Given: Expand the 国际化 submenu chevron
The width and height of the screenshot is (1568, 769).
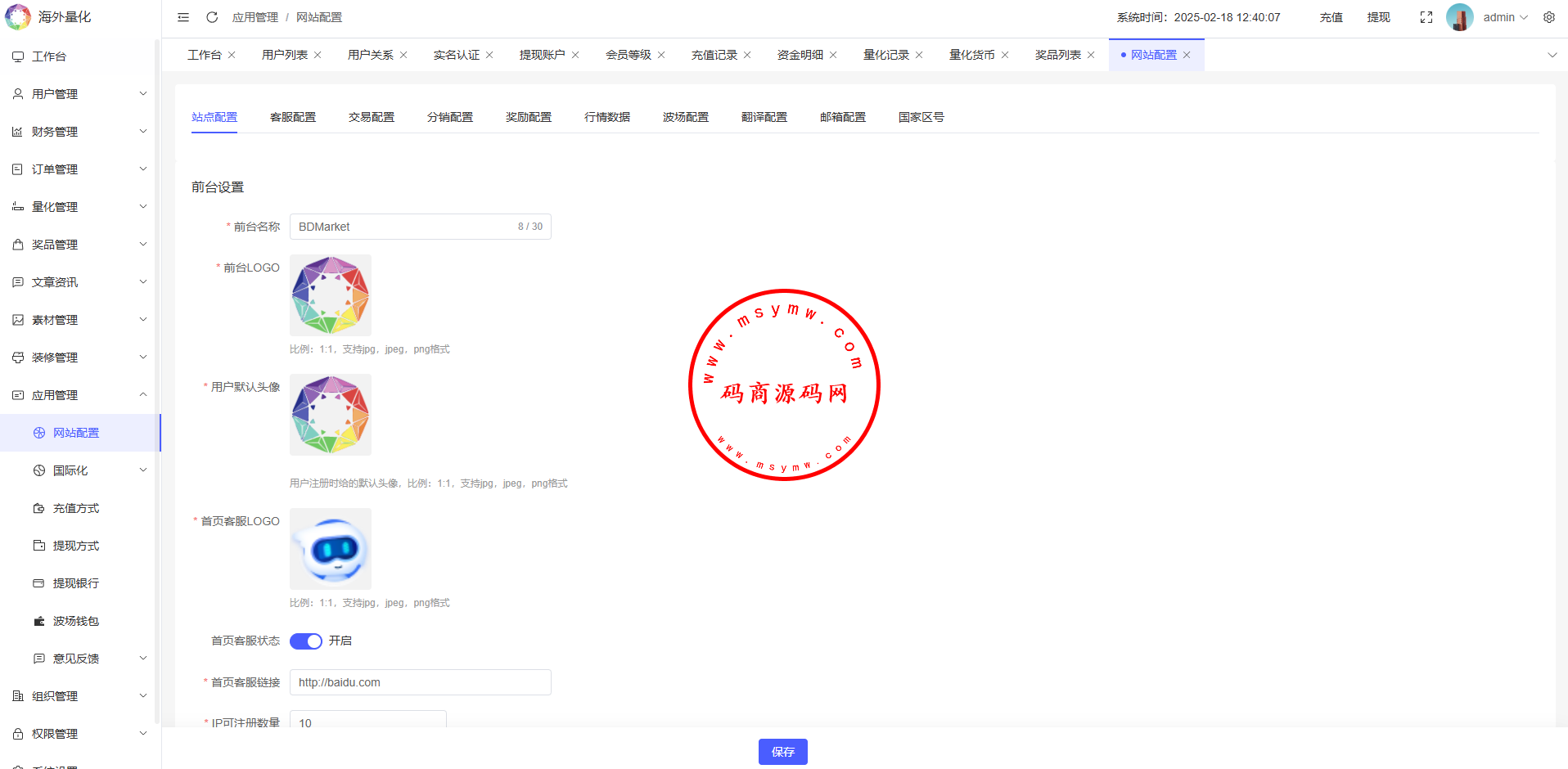Looking at the screenshot, I should click(143, 470).
